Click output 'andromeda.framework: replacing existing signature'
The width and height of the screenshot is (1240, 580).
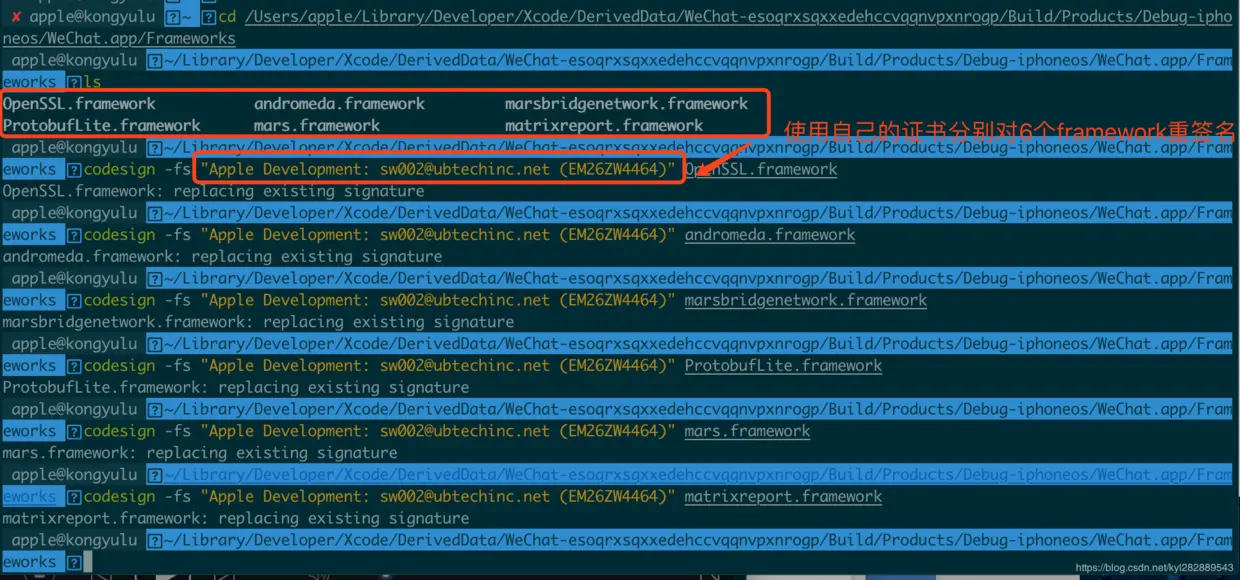tap(222, 257)
